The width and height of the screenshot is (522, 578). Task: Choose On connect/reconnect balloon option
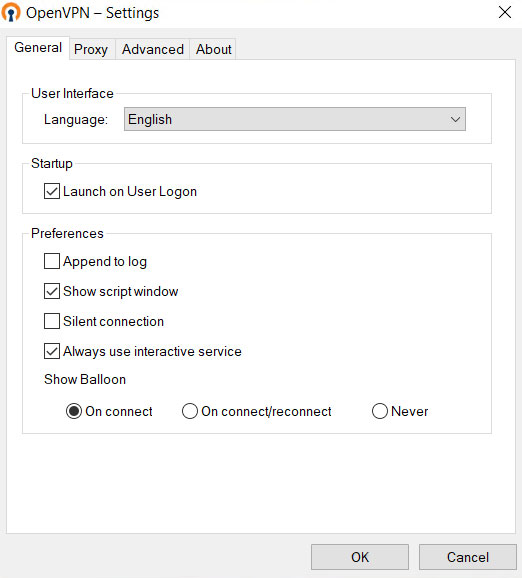(189, 411)
